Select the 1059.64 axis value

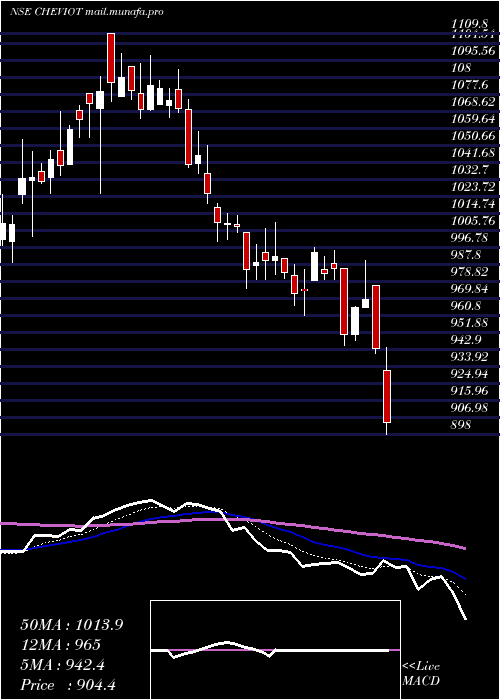point(473,118)
